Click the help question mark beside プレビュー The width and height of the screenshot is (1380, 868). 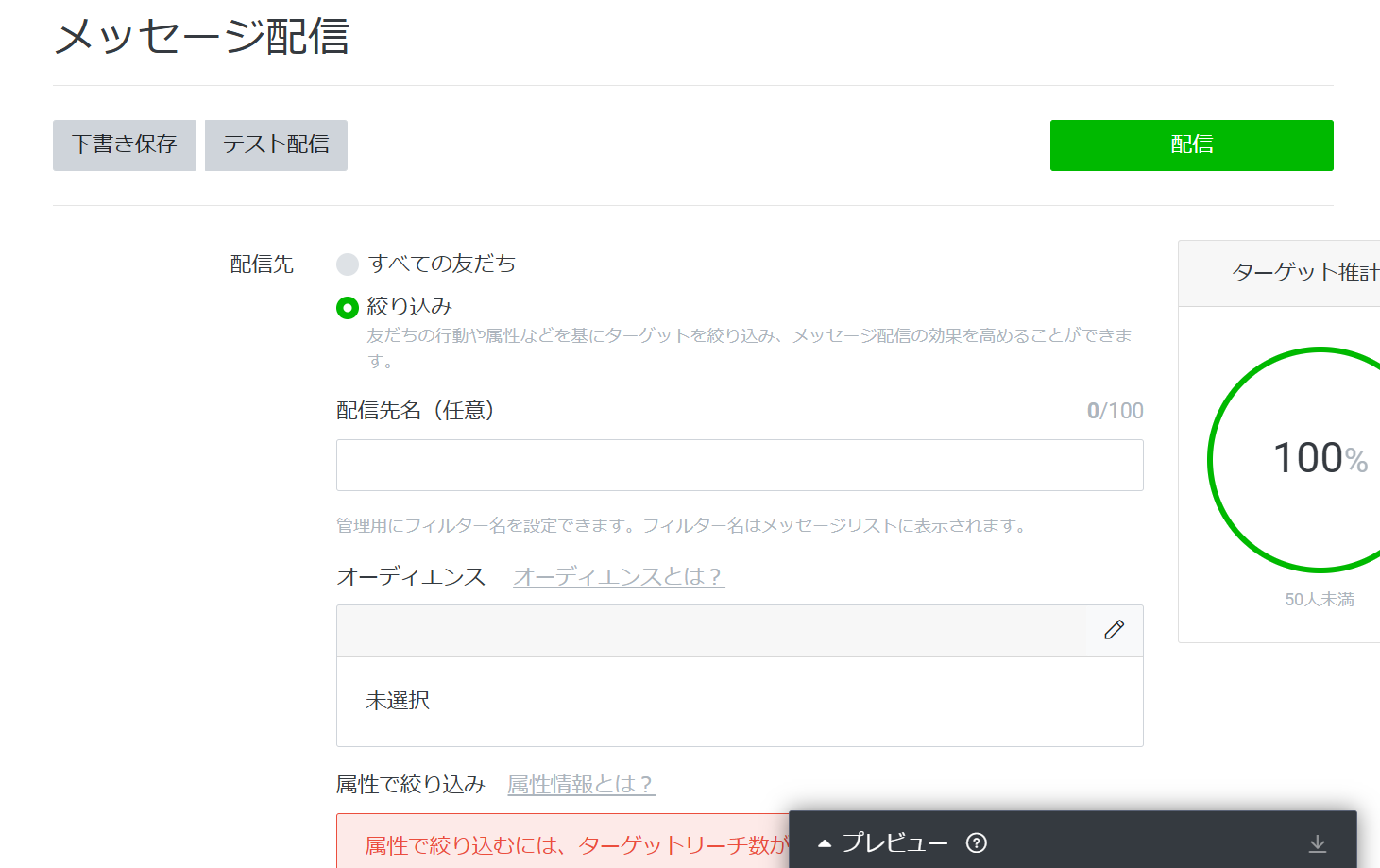(977, 842)
